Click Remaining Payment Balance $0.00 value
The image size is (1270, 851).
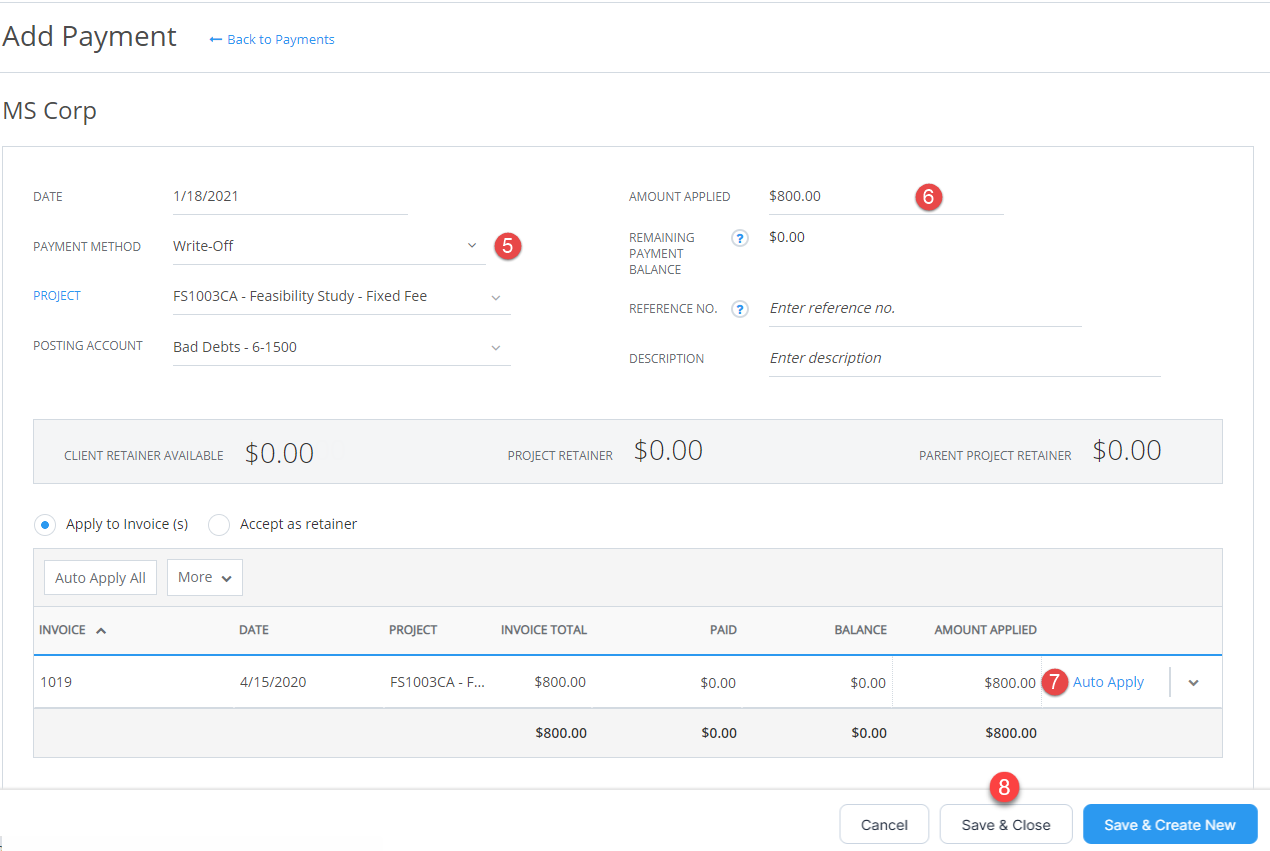pyautogui.click(x=787, y=238)
